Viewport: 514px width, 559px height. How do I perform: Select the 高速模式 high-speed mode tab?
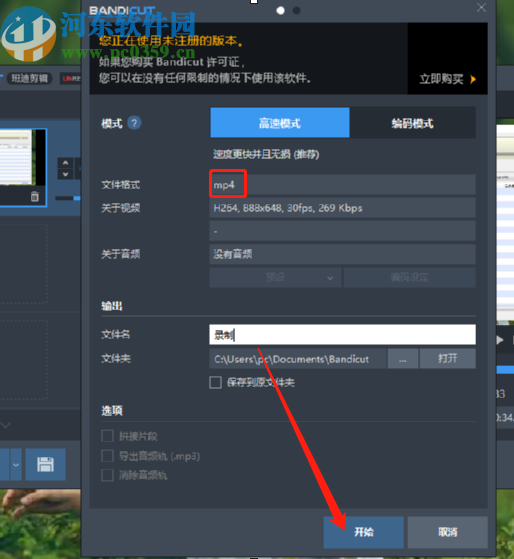[x=280, y=123]
